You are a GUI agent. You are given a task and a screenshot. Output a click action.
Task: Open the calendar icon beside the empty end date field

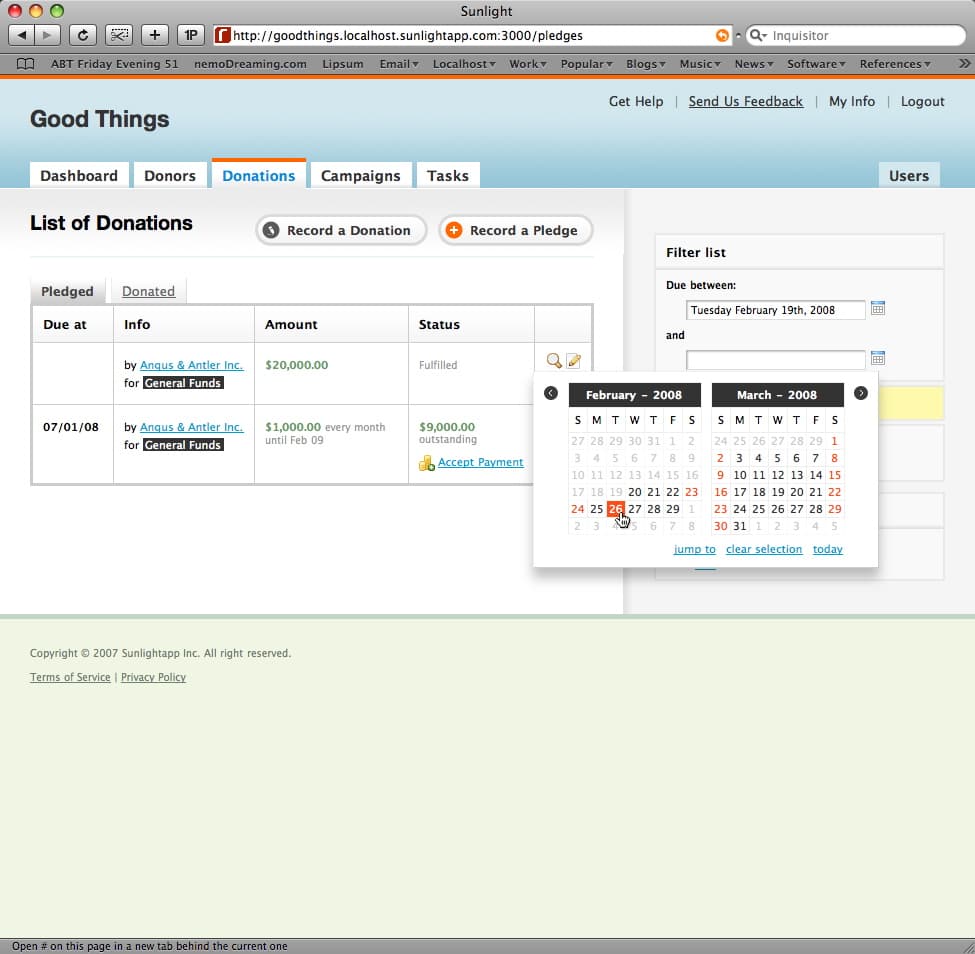(x=878, y=358)
